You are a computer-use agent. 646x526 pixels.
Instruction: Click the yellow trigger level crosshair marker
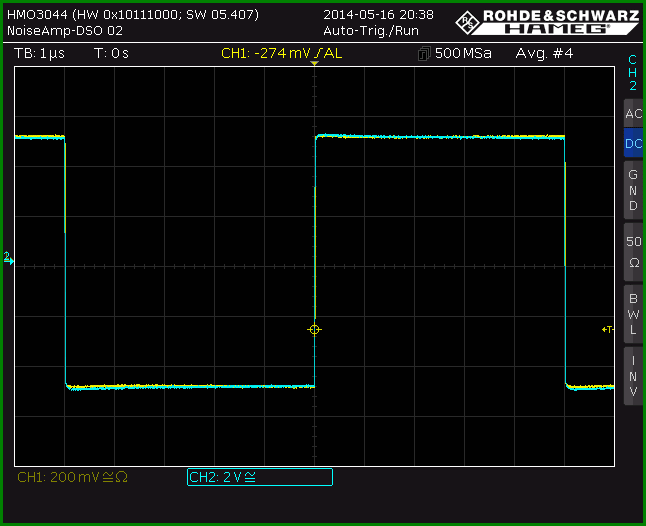314,330
